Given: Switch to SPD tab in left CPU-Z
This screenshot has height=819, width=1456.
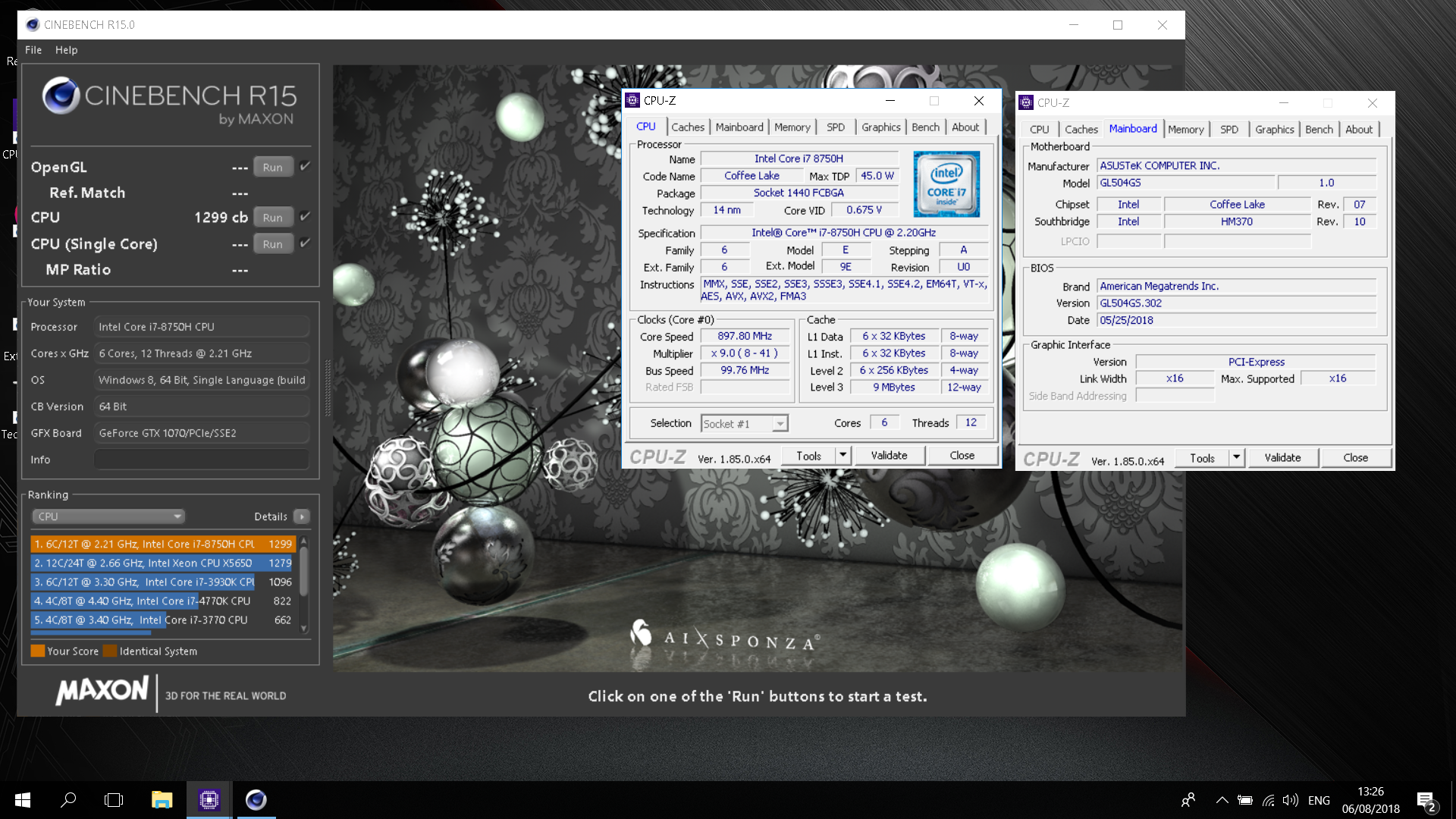Looking at the screenshot, I should tap(836, 127).
